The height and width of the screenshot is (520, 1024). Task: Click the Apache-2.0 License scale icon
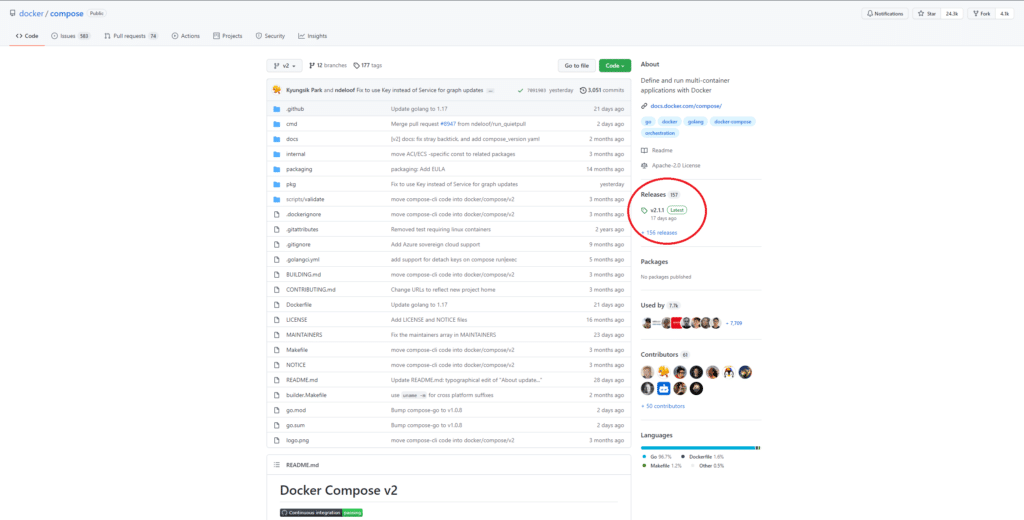645,165
